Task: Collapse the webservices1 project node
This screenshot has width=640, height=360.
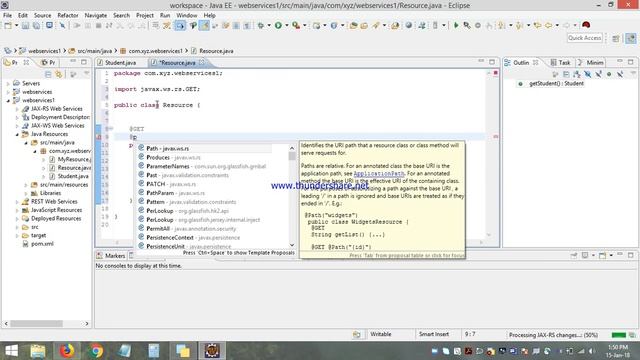Action: pyautogui.click(x=8, y=100)
